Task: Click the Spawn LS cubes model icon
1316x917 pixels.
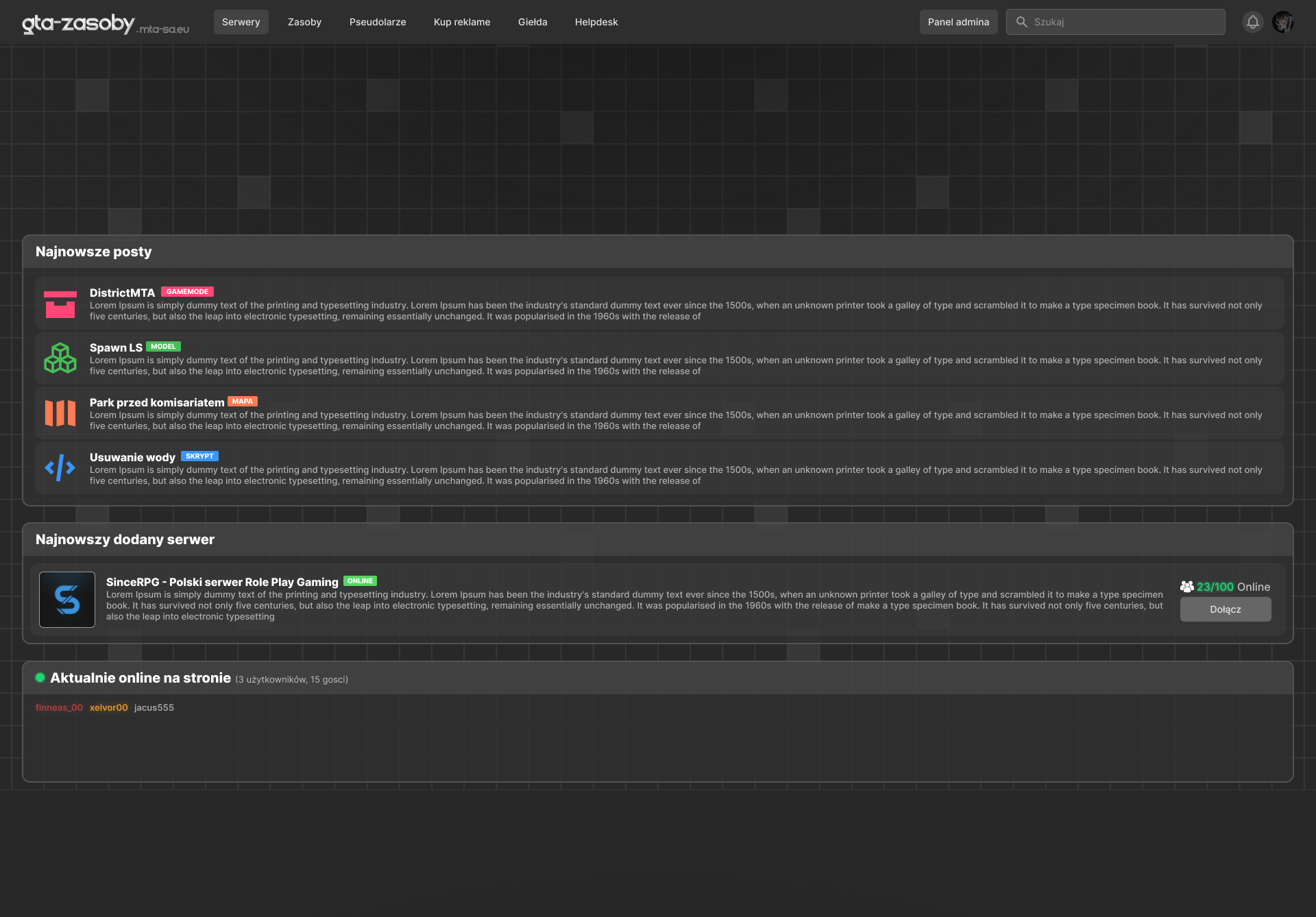Action: [60, 358]
